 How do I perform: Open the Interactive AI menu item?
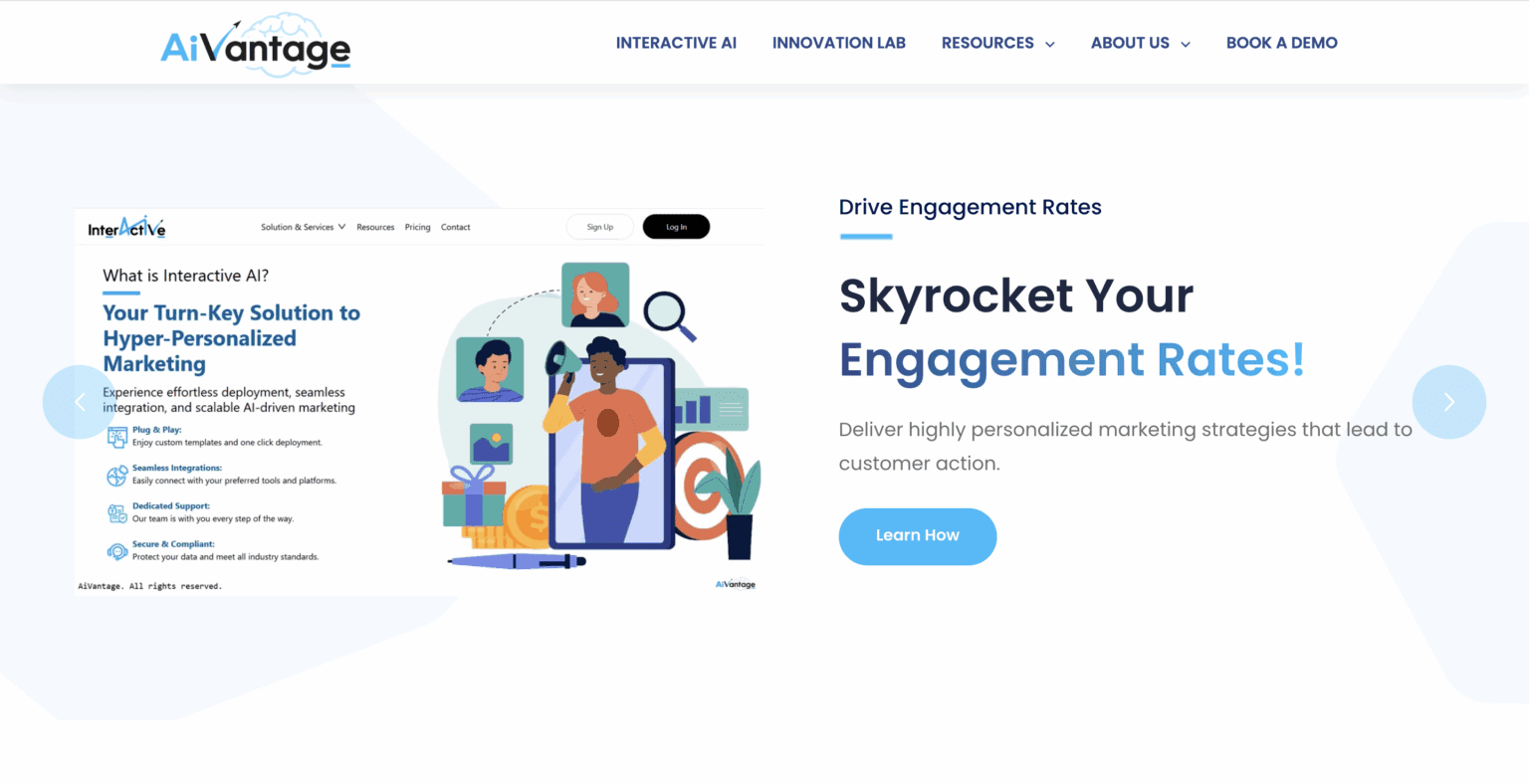(x=676, y=43)
